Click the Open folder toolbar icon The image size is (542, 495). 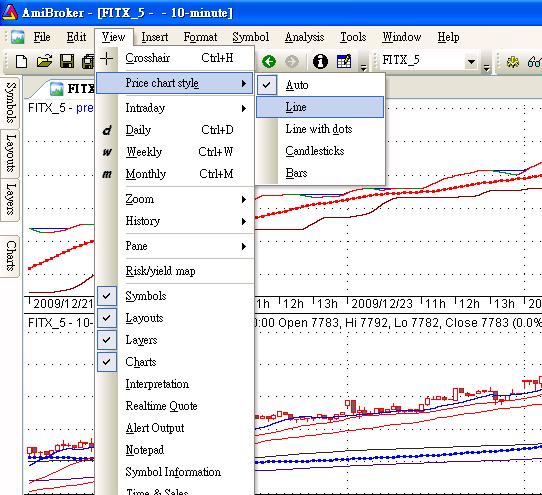[x=45, y=61]
